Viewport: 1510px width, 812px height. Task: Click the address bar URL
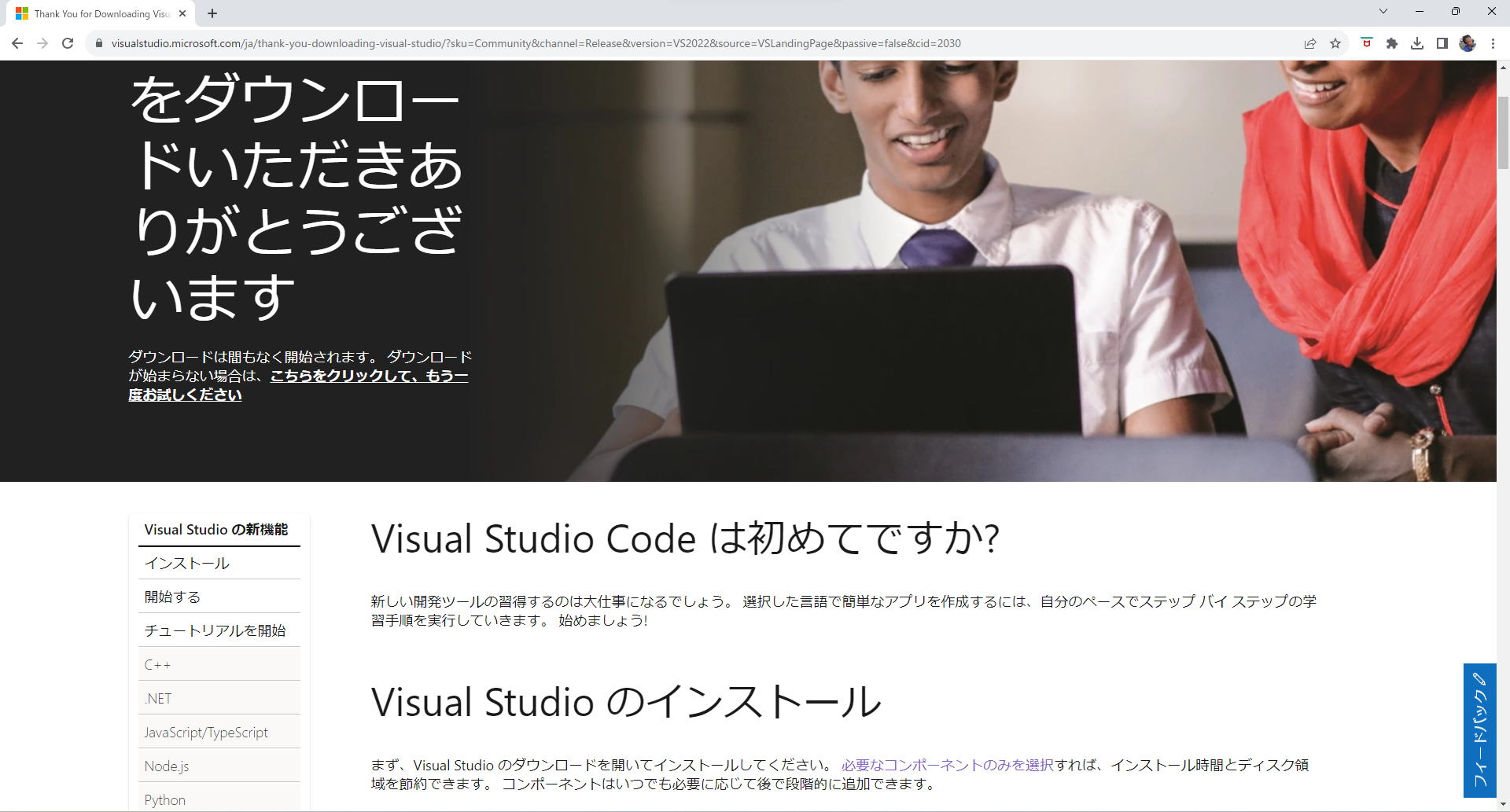point(536,43)
